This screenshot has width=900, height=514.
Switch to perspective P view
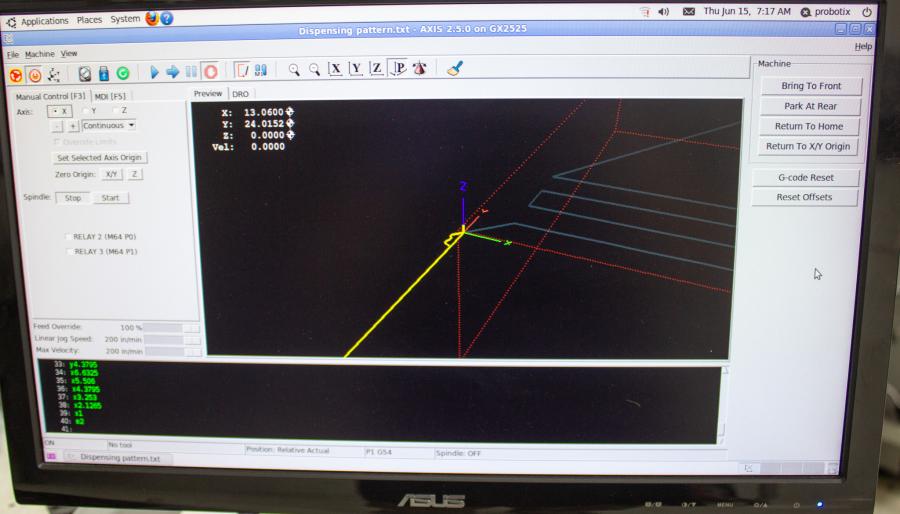coord(398,68)
